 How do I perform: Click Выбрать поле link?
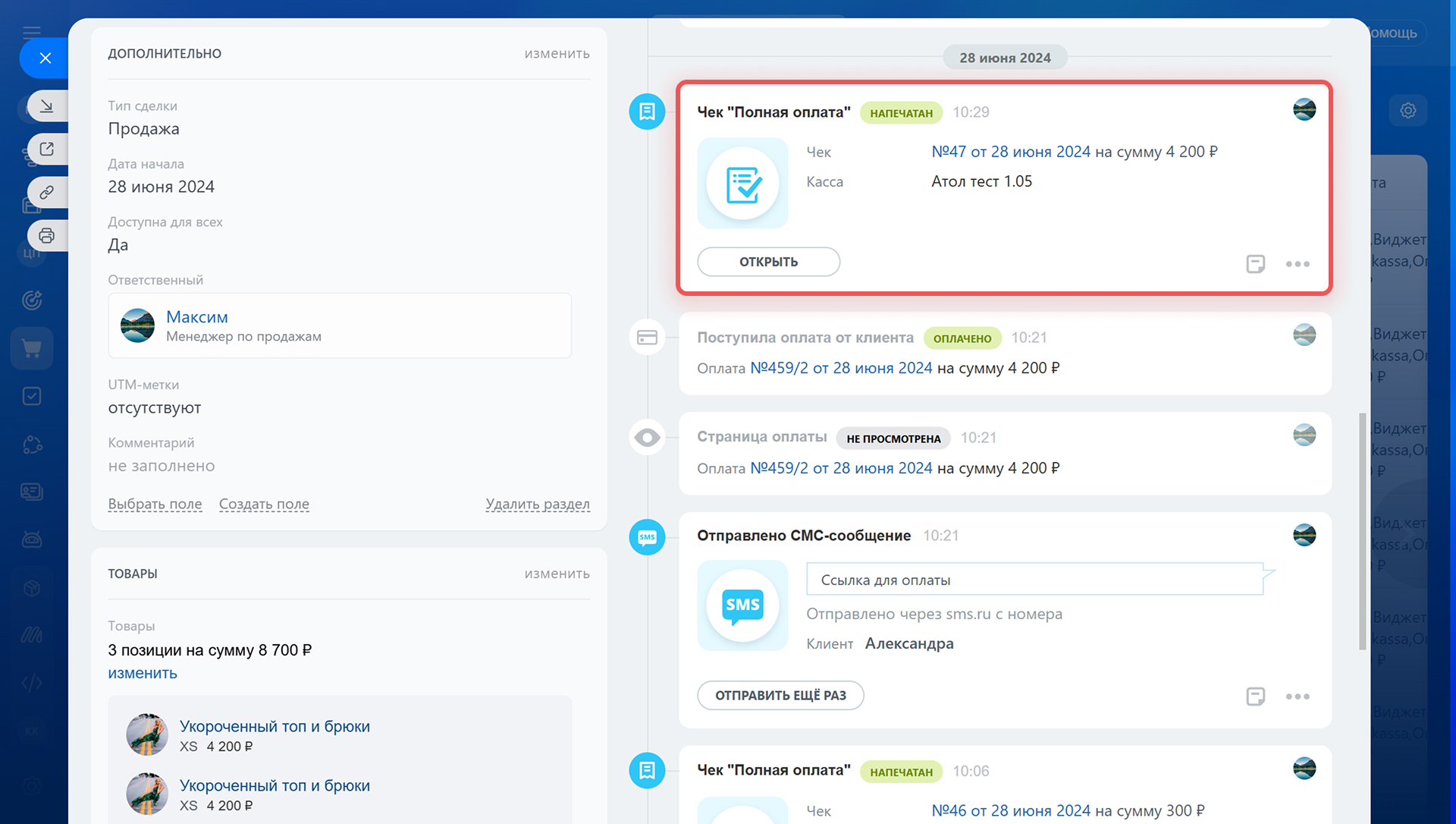(x=155, y=504)
